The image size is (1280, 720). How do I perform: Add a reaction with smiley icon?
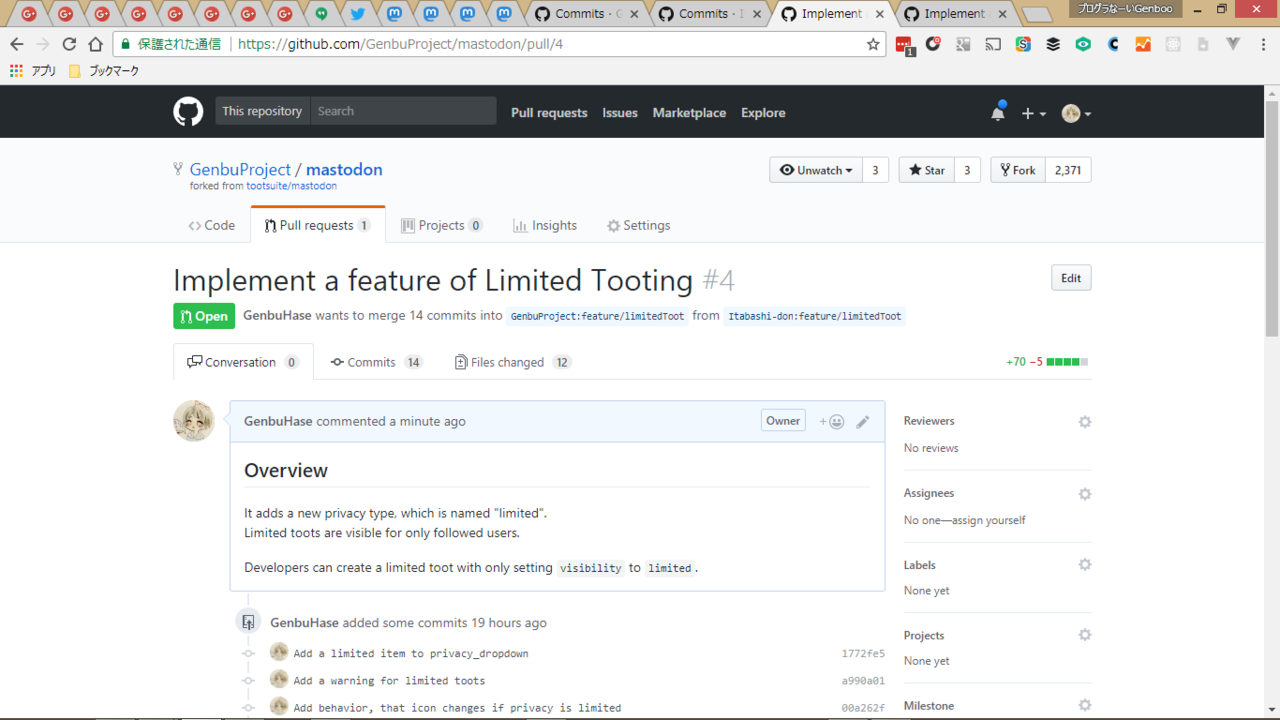832,422
